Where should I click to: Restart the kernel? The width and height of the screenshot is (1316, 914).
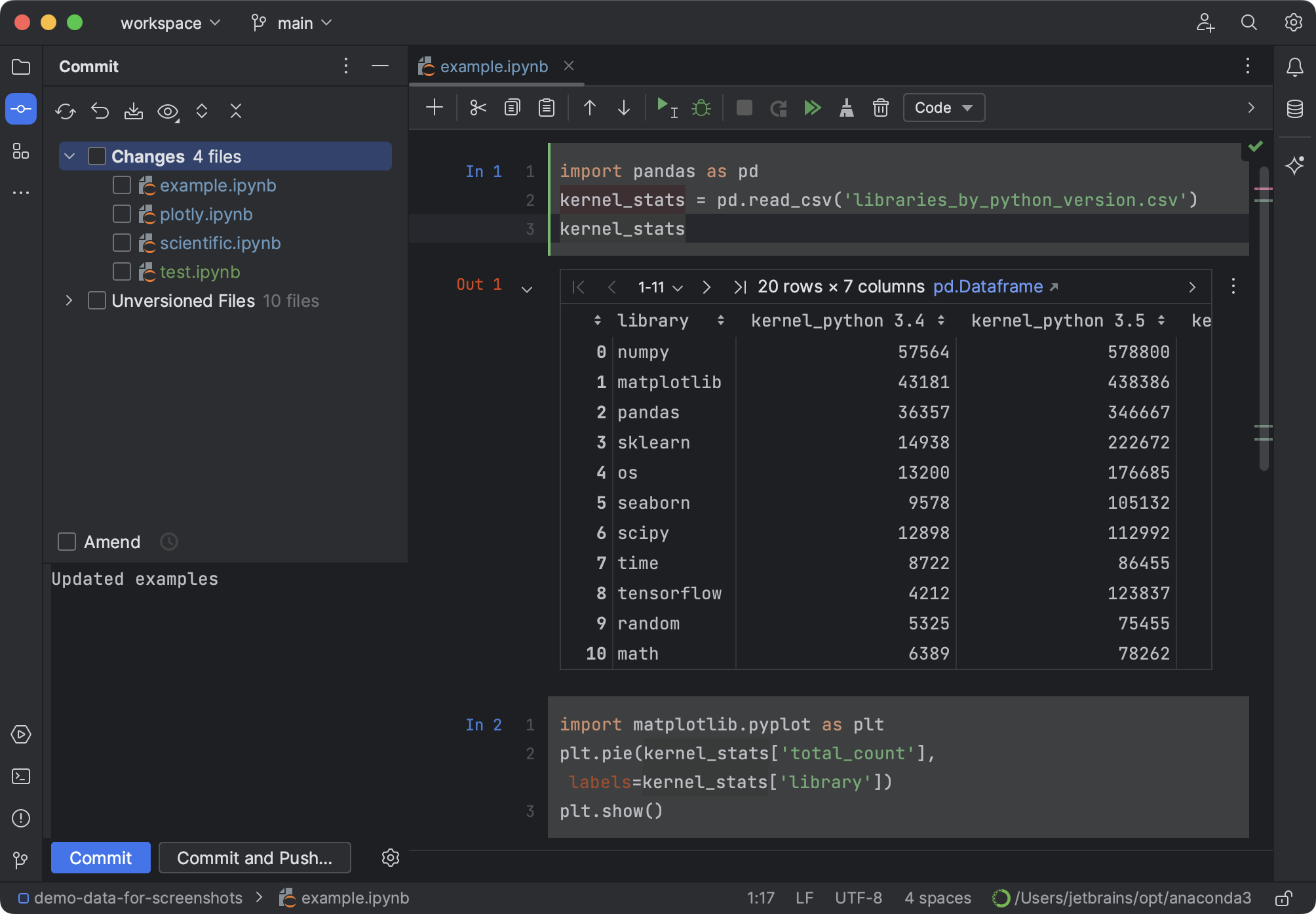(779, 108)
